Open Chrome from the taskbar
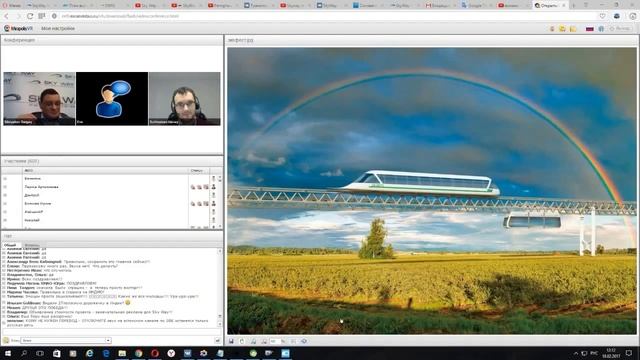The image size is (640, 360). [x=138, y=353]
